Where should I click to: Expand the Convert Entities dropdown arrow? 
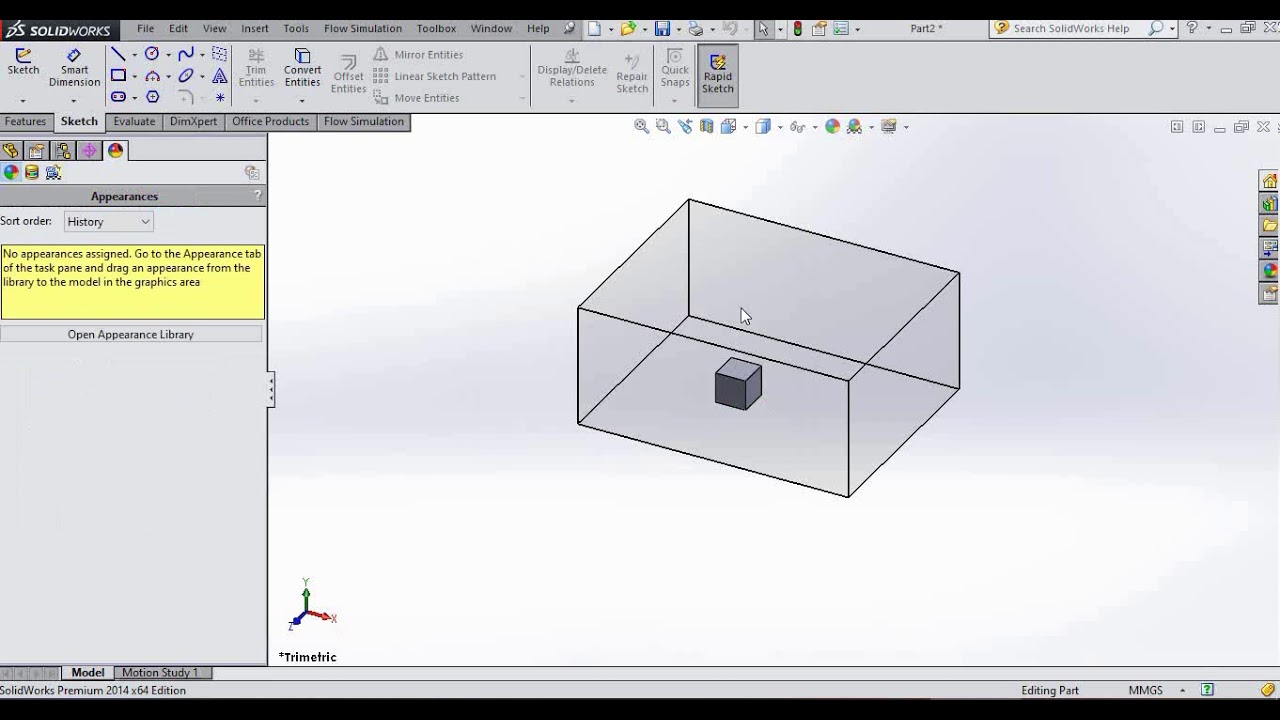[x=302, y=100]
